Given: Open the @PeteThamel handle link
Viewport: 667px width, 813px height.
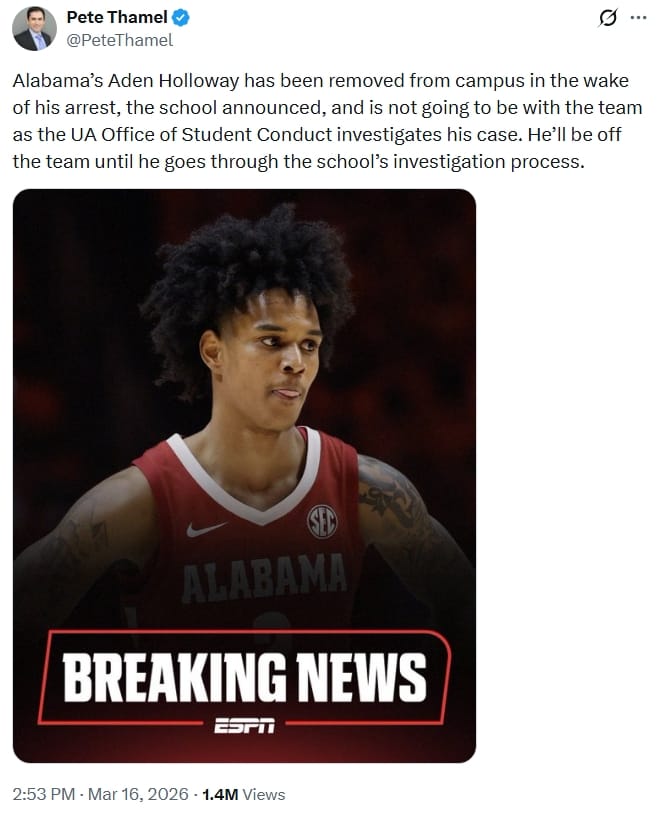Looking at the screenshot, I should tap(119, 40).
